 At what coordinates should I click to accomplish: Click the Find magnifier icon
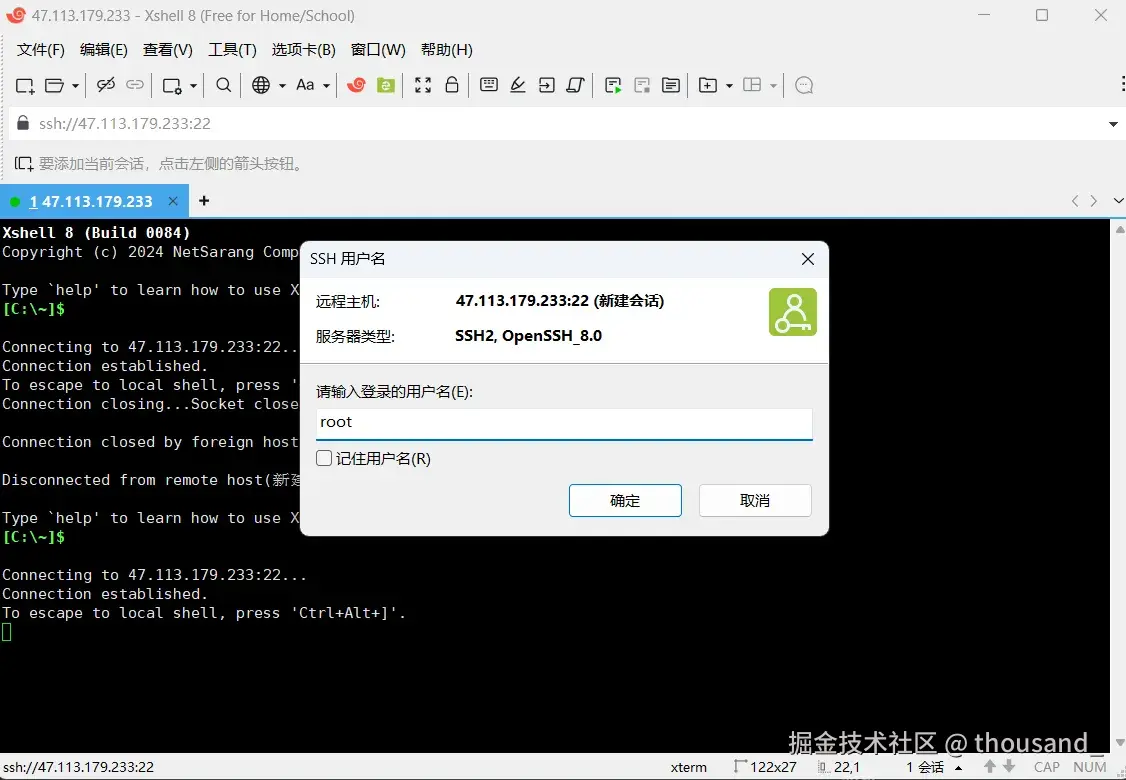223,85
